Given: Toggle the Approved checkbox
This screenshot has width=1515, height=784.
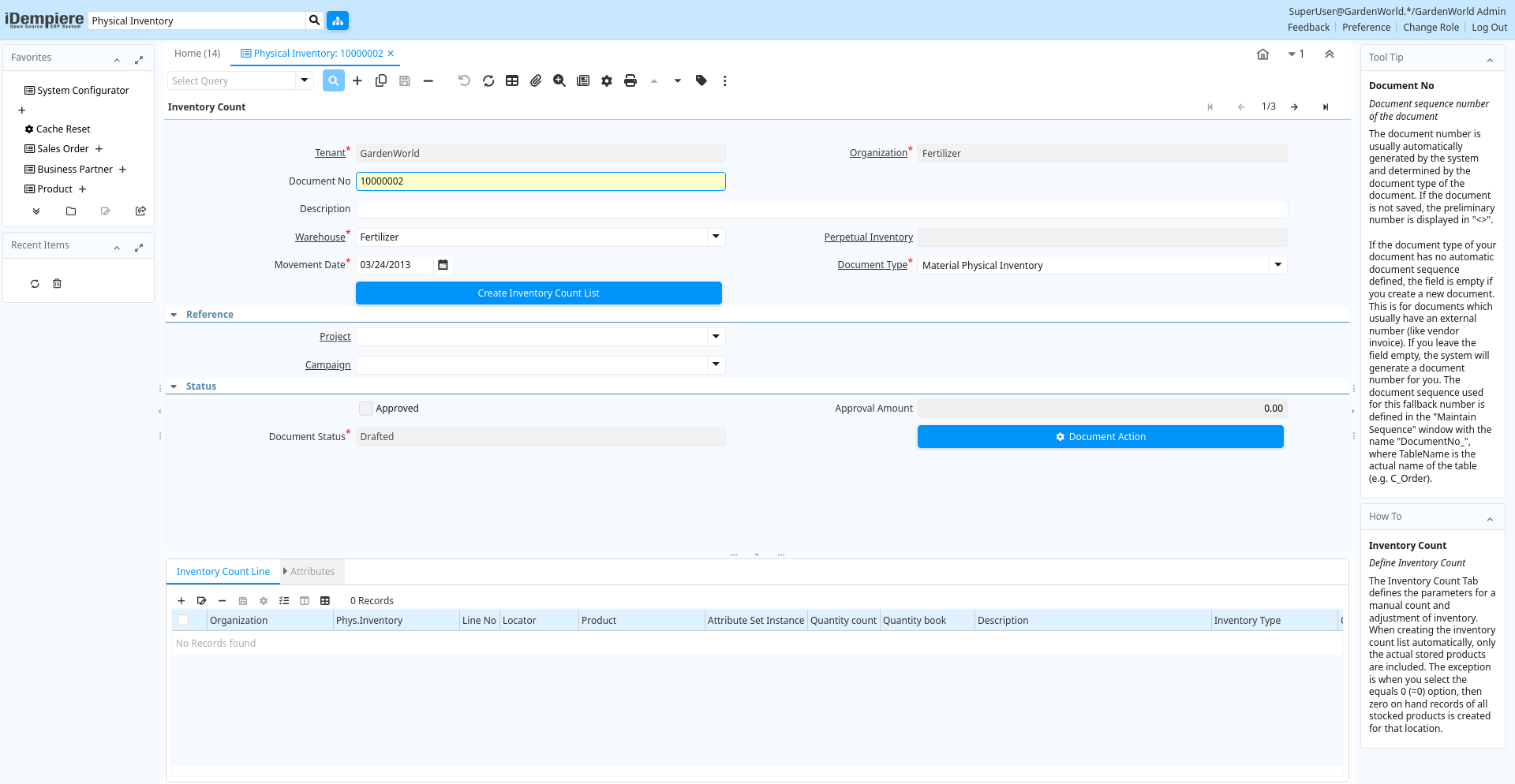Looking at the screenshot, I should pos(366,409).
